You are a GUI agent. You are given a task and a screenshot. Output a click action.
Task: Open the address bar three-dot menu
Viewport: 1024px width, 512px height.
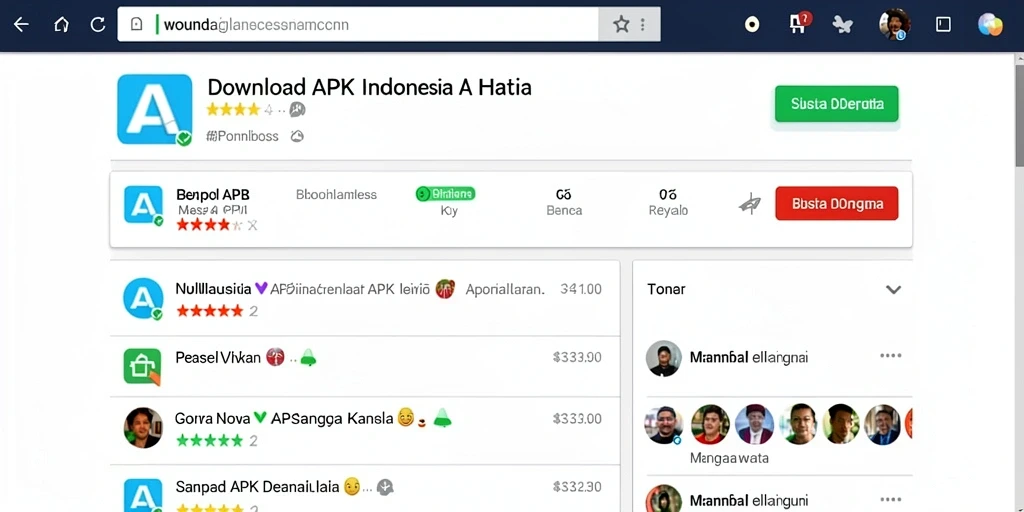643,25
